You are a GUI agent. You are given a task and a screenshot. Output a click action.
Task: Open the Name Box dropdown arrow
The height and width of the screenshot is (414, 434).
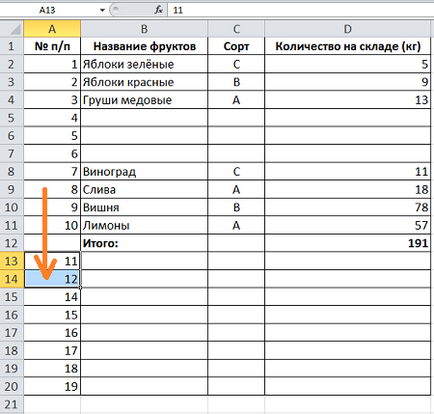pyautogui.click(x=102, y=10)
